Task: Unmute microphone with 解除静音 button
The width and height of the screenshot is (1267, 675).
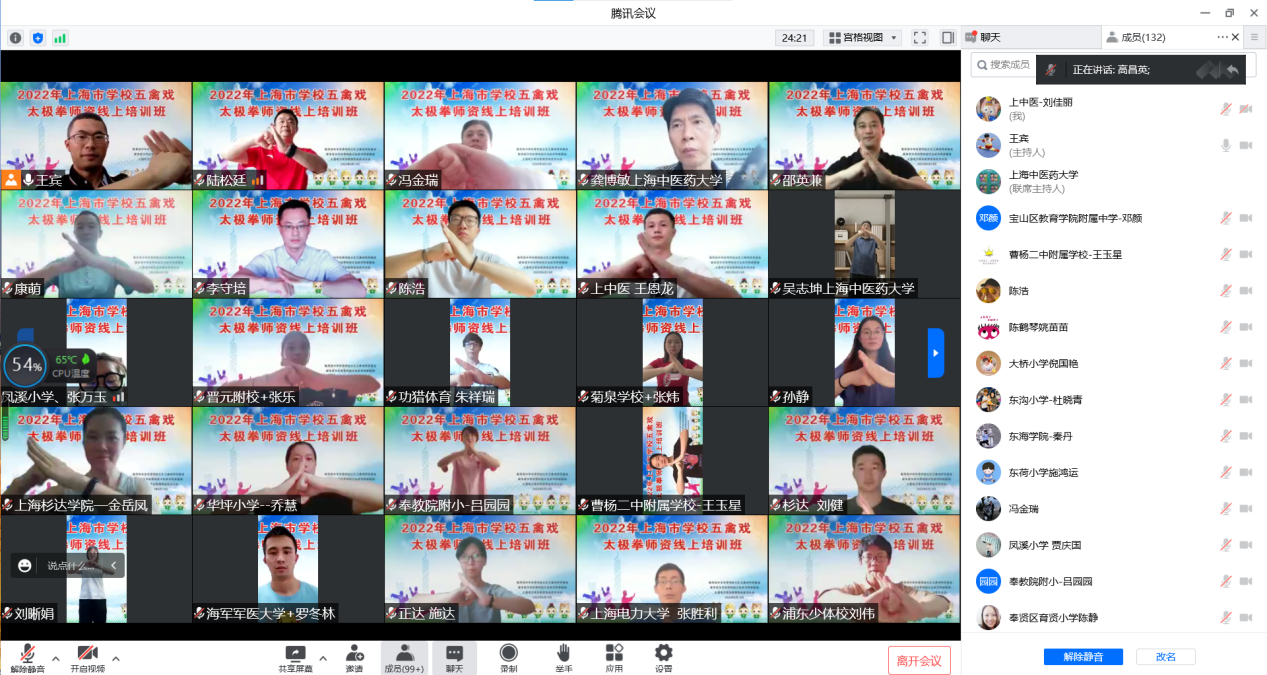Action: [28, 657]
